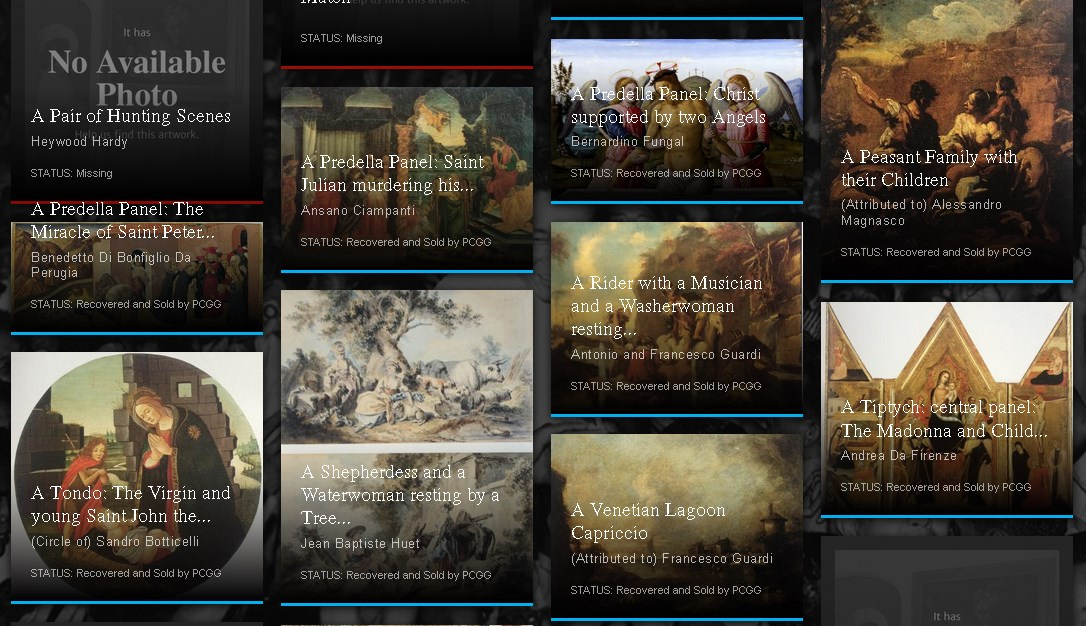
Task: Click the Jean Baptiste Huet artist name
Action: tap(360, 544)
